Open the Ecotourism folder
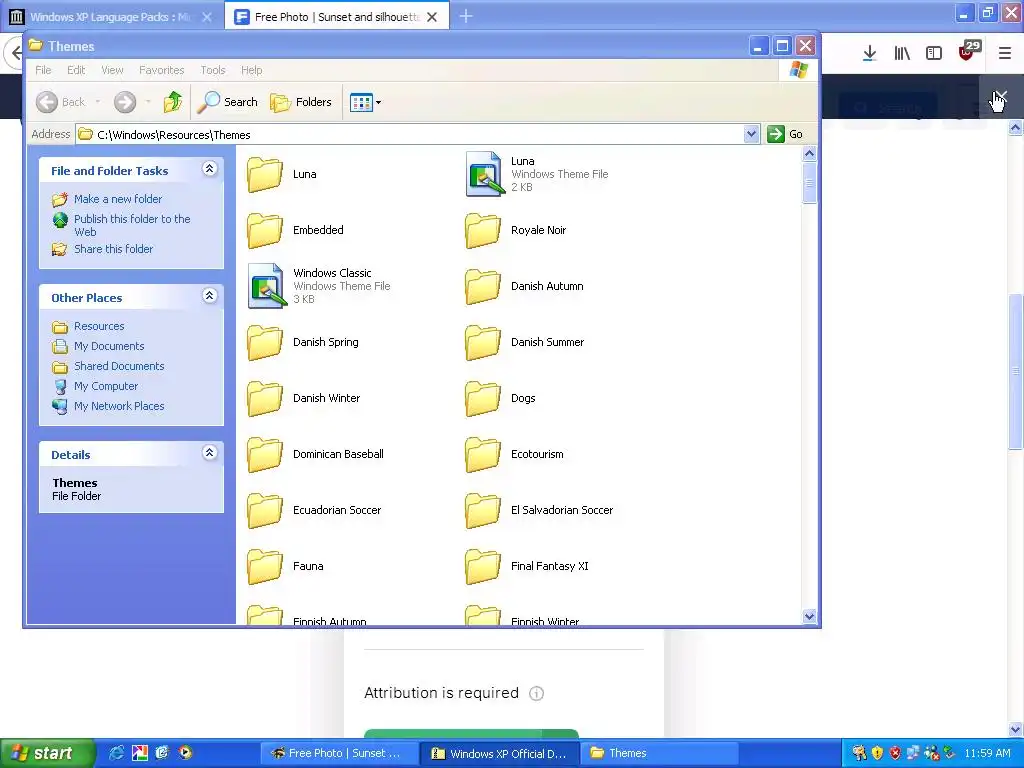The width and height of the screenshot is (1024, 768). coord(514,455)
